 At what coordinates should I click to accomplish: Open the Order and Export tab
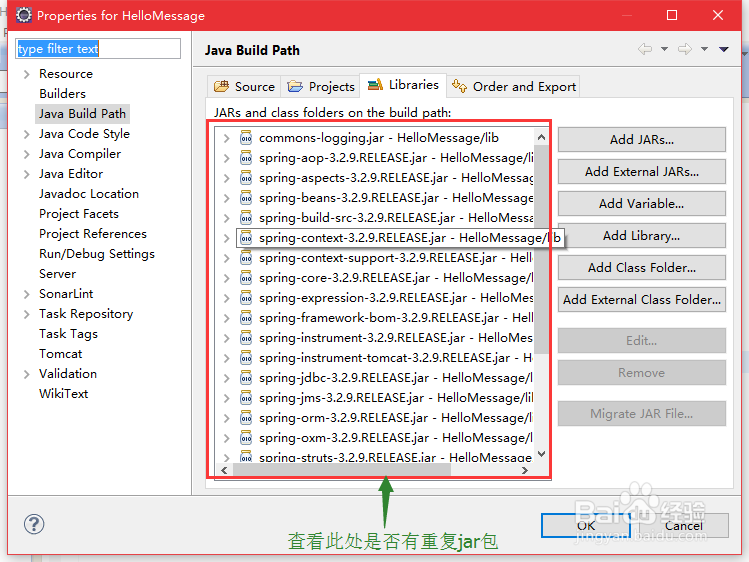pyautogui.click(x=514, y=86)
